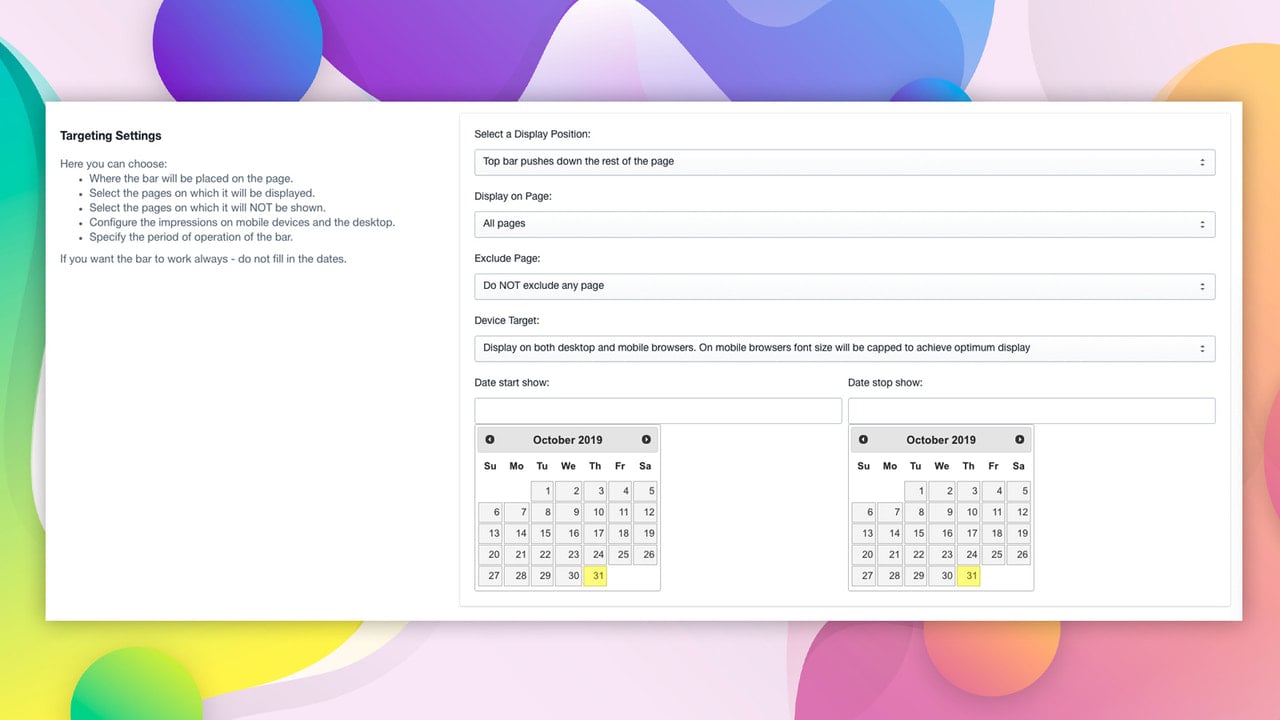The height and width of the screenshot is (720, 1280).
Task: Pick October 8 in stop date calendar
Action: pyautogui.click(x=916, y=512)
